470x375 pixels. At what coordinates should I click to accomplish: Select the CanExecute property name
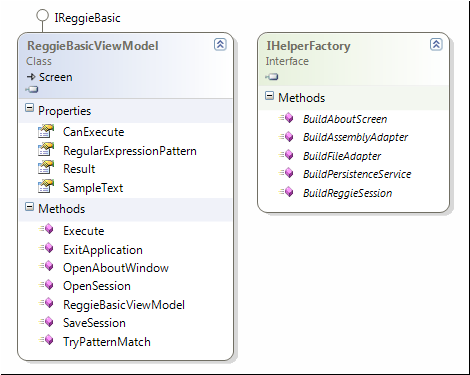(94, 132)
